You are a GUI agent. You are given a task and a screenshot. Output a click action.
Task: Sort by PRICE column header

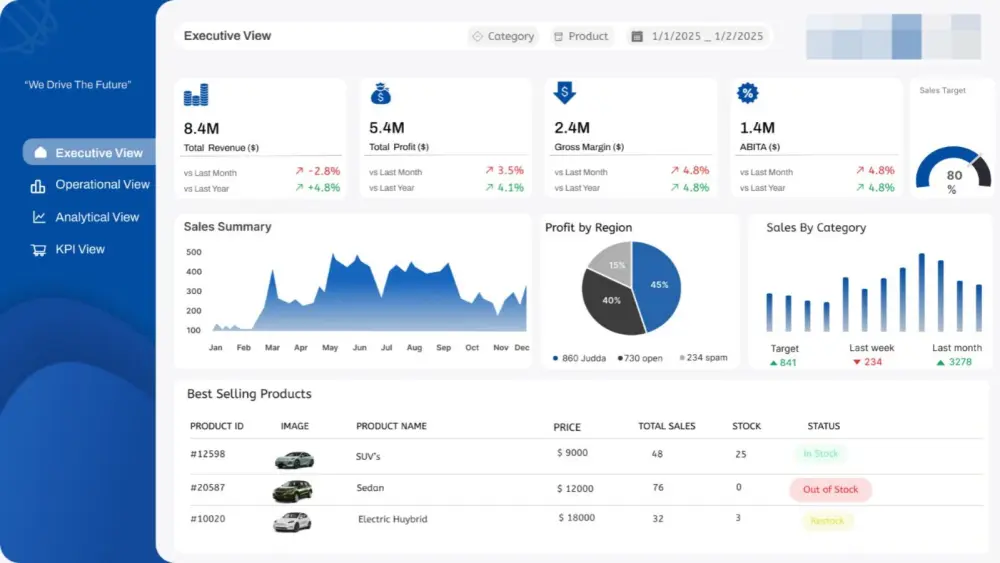pos(567,427)
